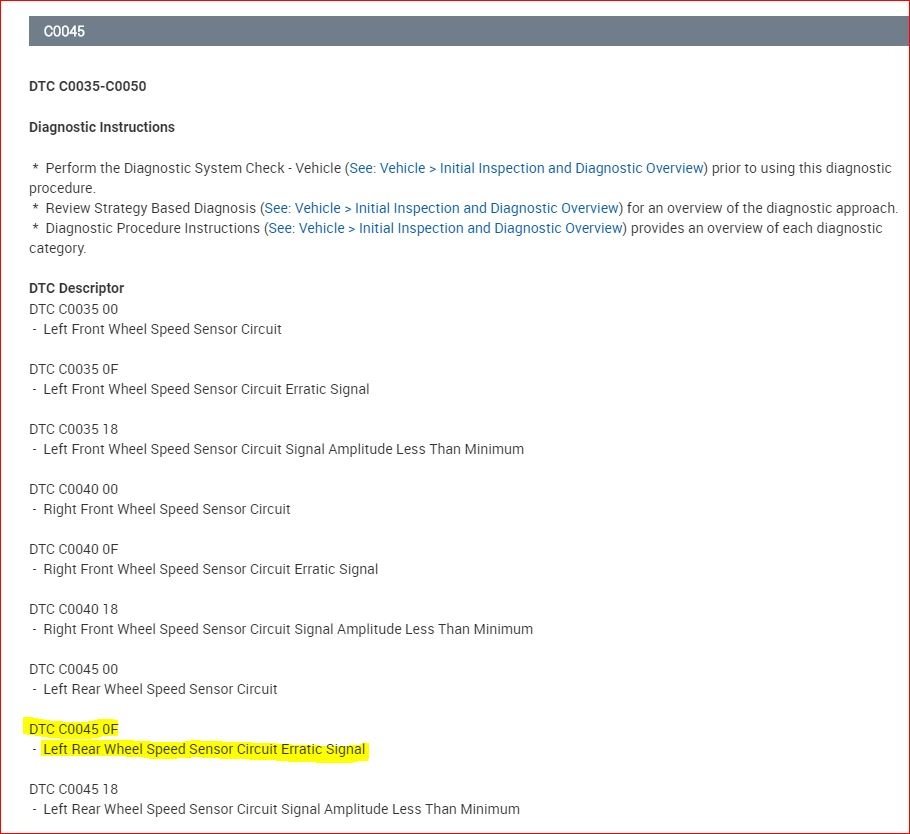Select Left Front Wheel Speed Sensor Circuit line
The image size is (910, 834).
click(162, 329)
